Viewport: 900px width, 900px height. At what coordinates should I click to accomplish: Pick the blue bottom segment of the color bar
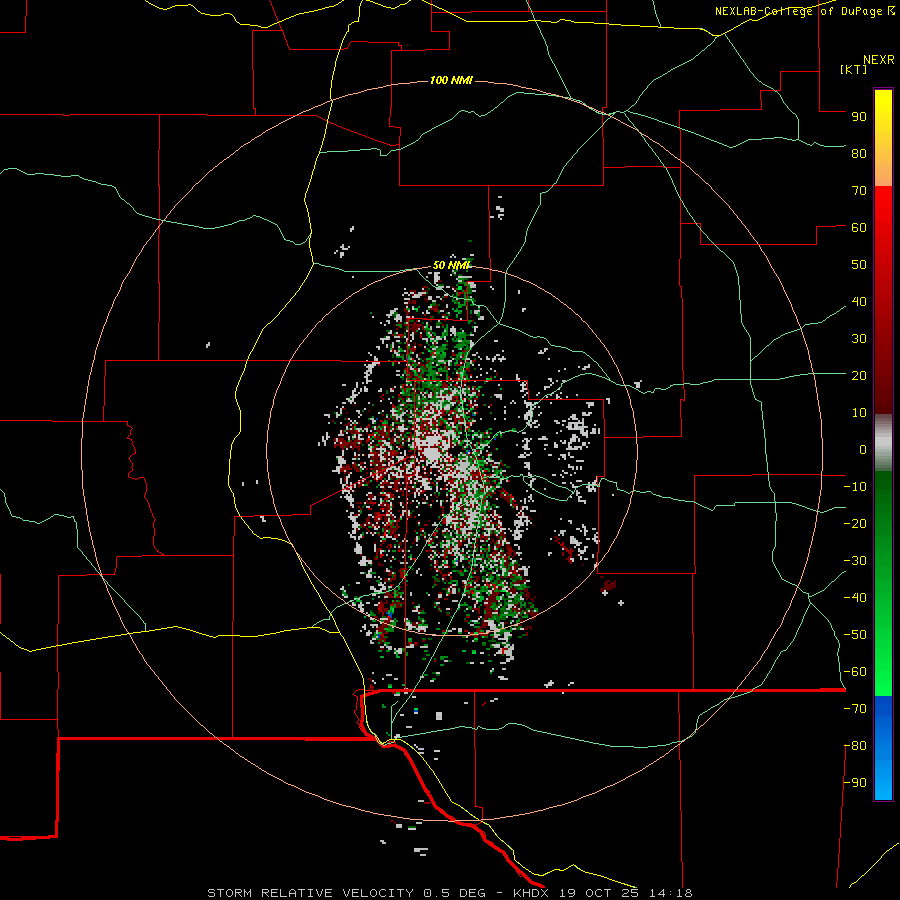(883, 748)
